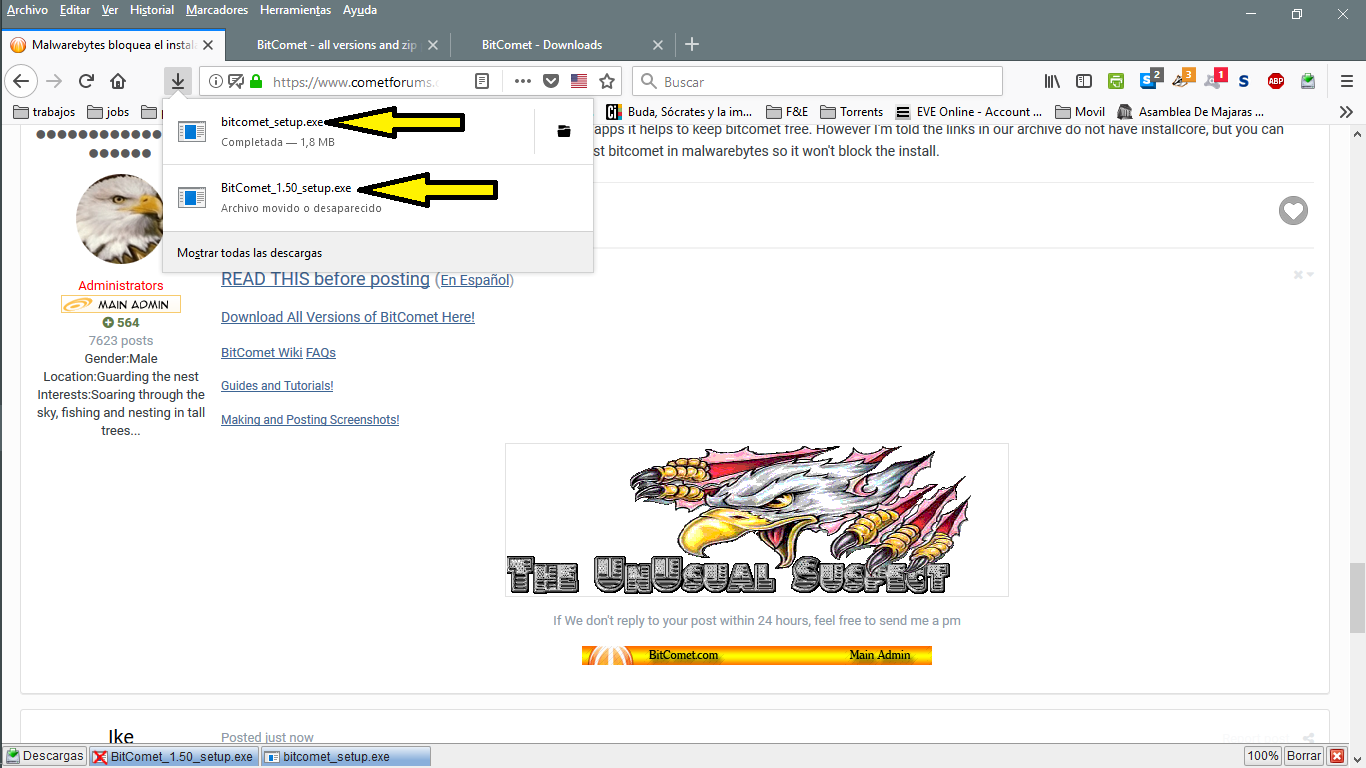Reload the page with the refresh icon
The image size is (1366, 768).
(x=86, y=81)
